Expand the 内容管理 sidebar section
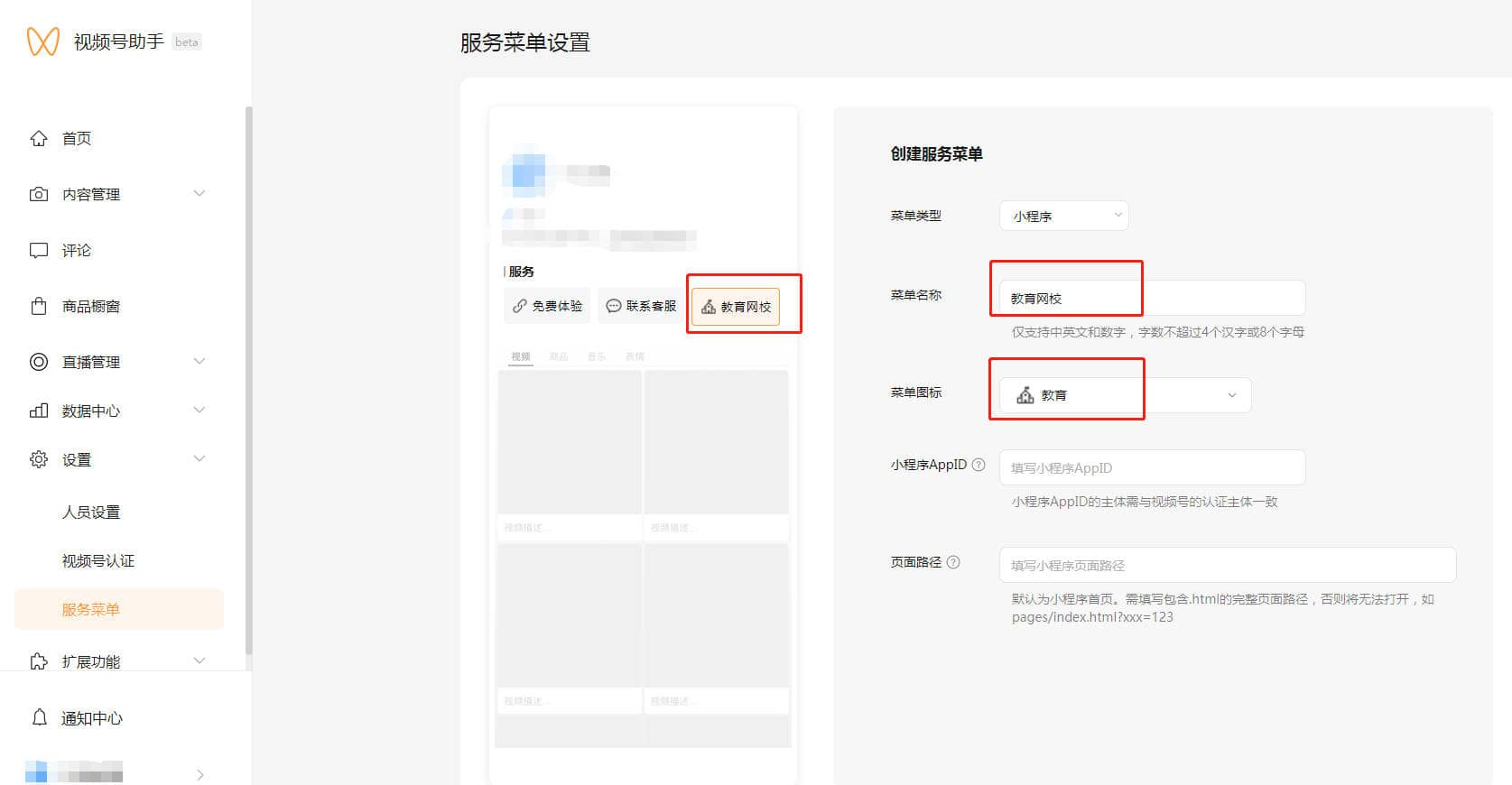1512x785 pixels. pyautogui.click(x=199, y=194)
